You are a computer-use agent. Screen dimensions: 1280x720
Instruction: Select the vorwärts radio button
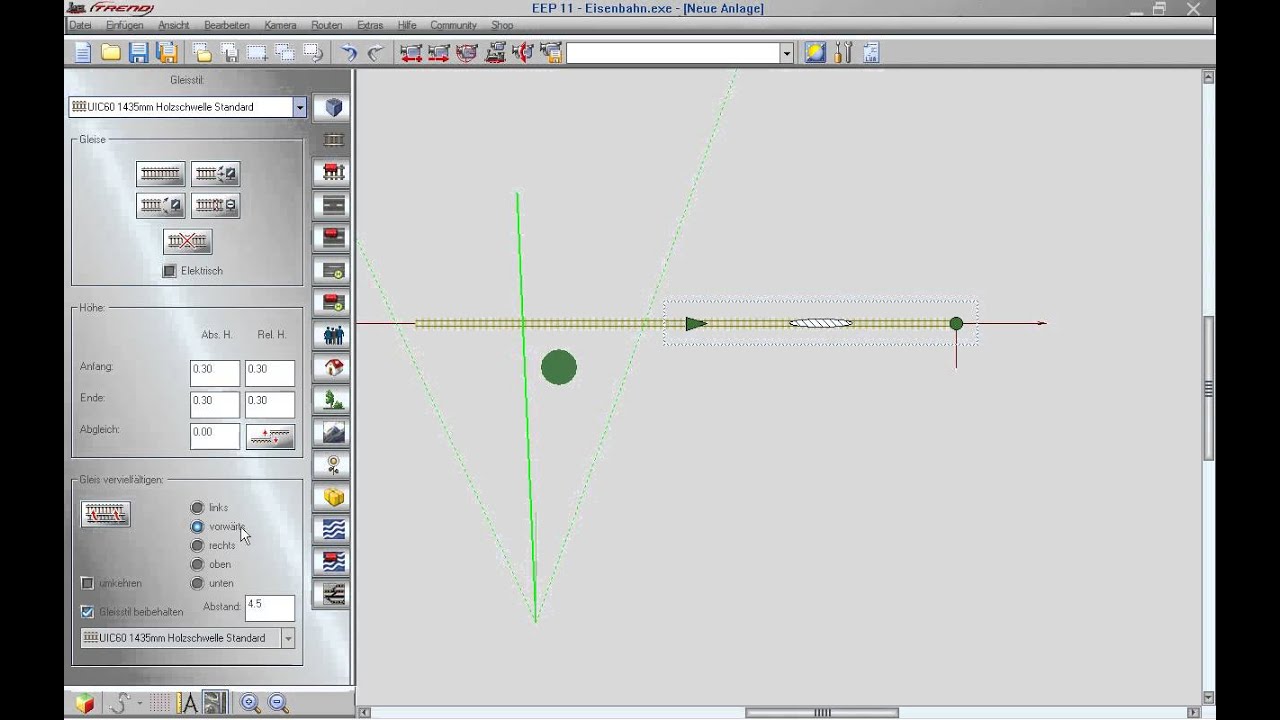197,527
